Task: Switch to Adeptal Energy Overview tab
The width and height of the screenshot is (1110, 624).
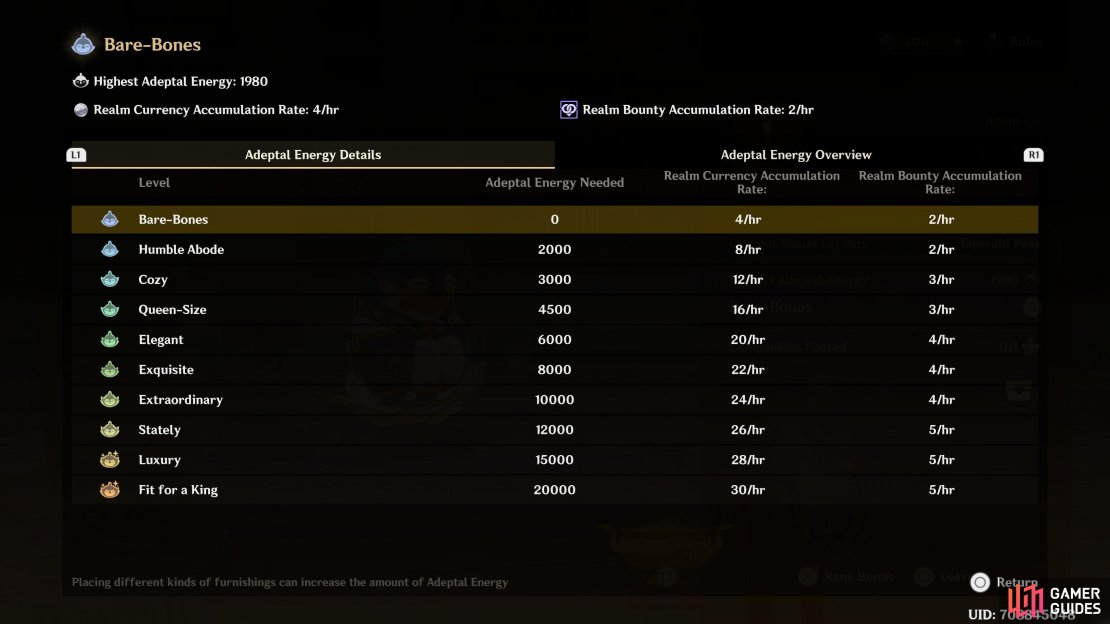Action: pyautogui.click(x=796, y=154)
